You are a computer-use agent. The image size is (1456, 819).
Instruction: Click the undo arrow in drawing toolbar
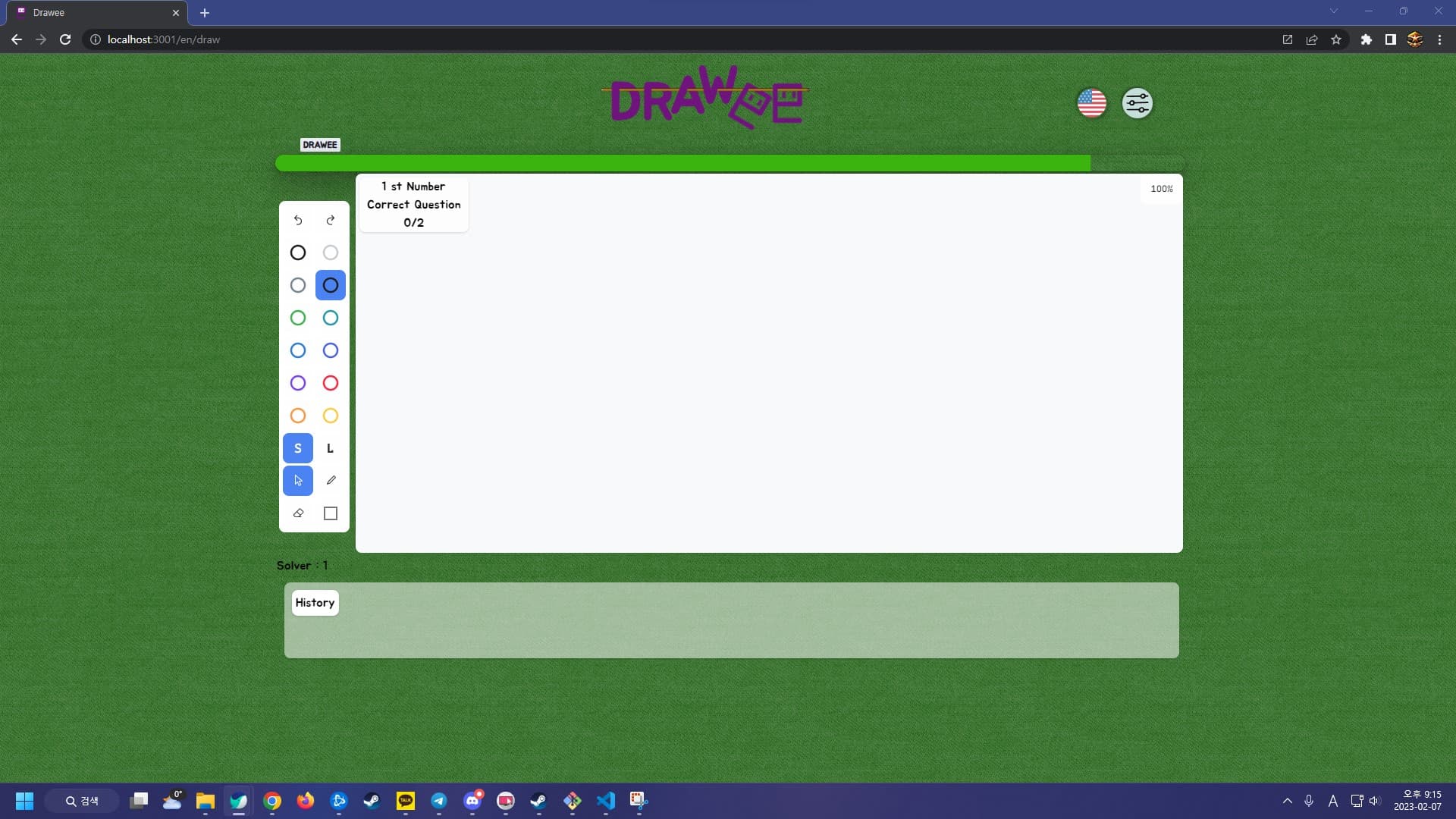(298, 220)
